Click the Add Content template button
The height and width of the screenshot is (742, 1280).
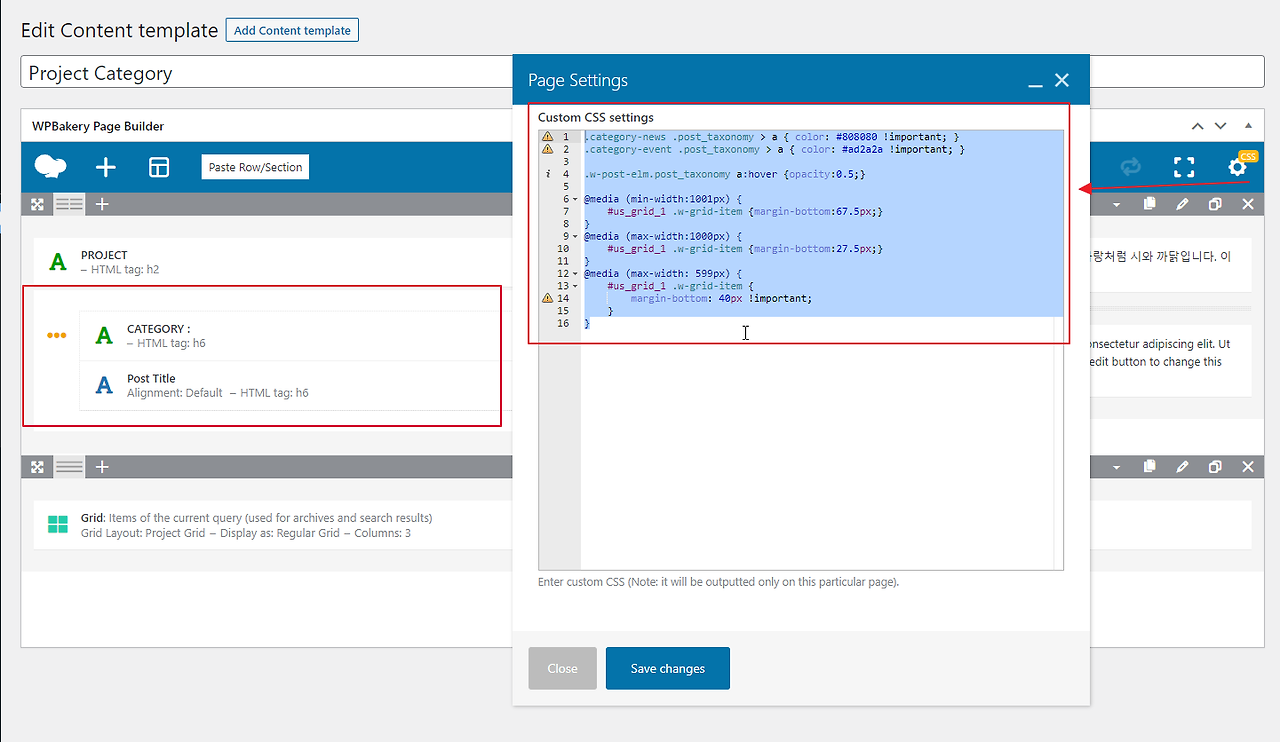[292, 30]
